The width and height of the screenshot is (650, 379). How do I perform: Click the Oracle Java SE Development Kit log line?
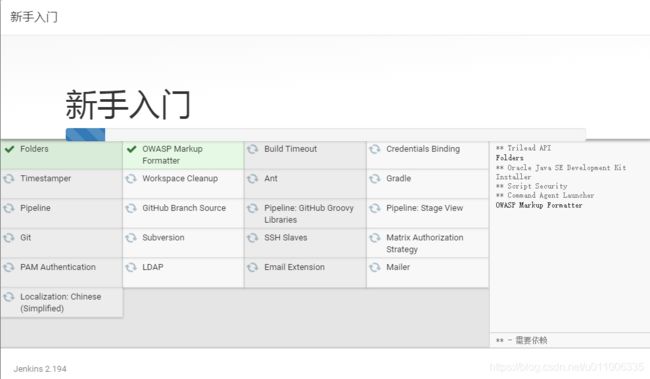[561, 172]
